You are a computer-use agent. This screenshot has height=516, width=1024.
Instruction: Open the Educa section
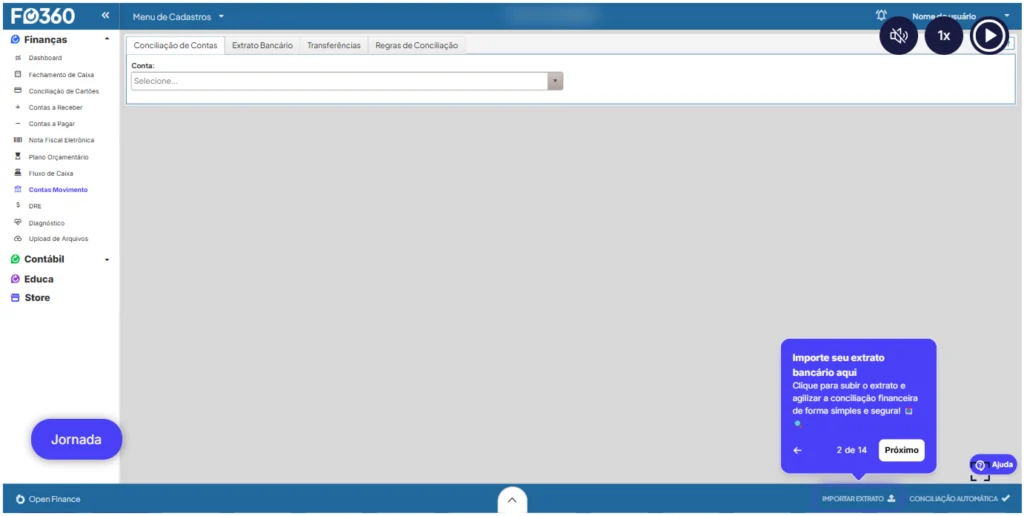coord(39,279)
